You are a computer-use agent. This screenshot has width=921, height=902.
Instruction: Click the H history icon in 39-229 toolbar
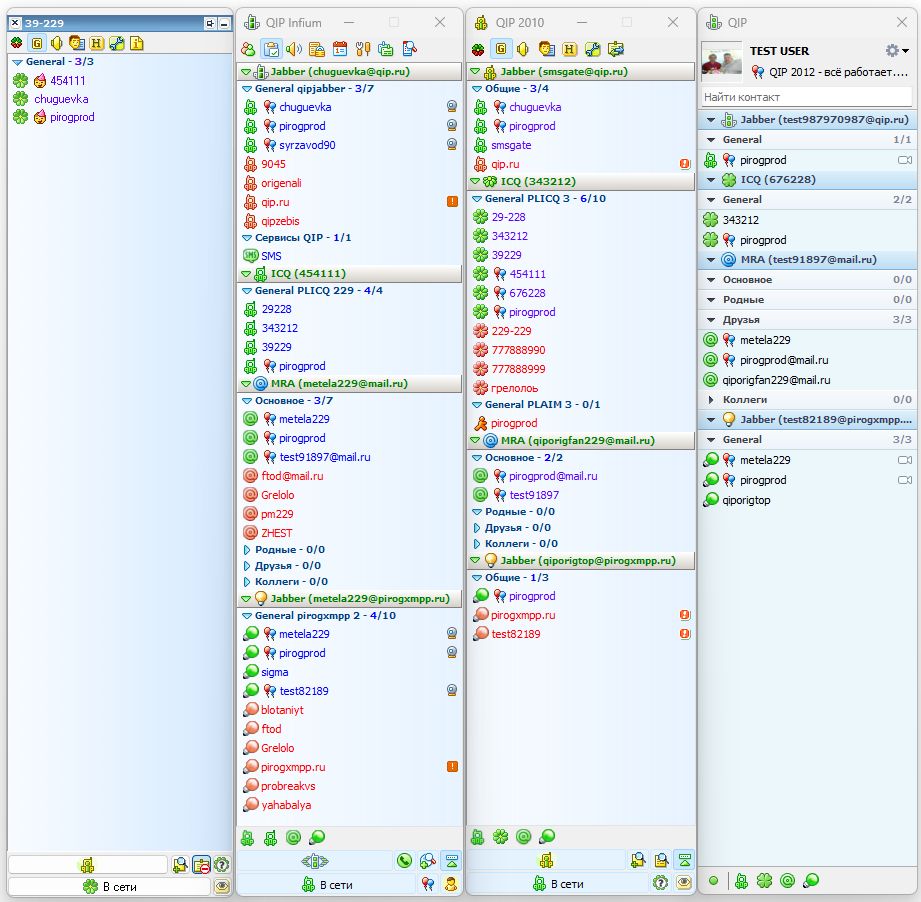tap(96, 43)
